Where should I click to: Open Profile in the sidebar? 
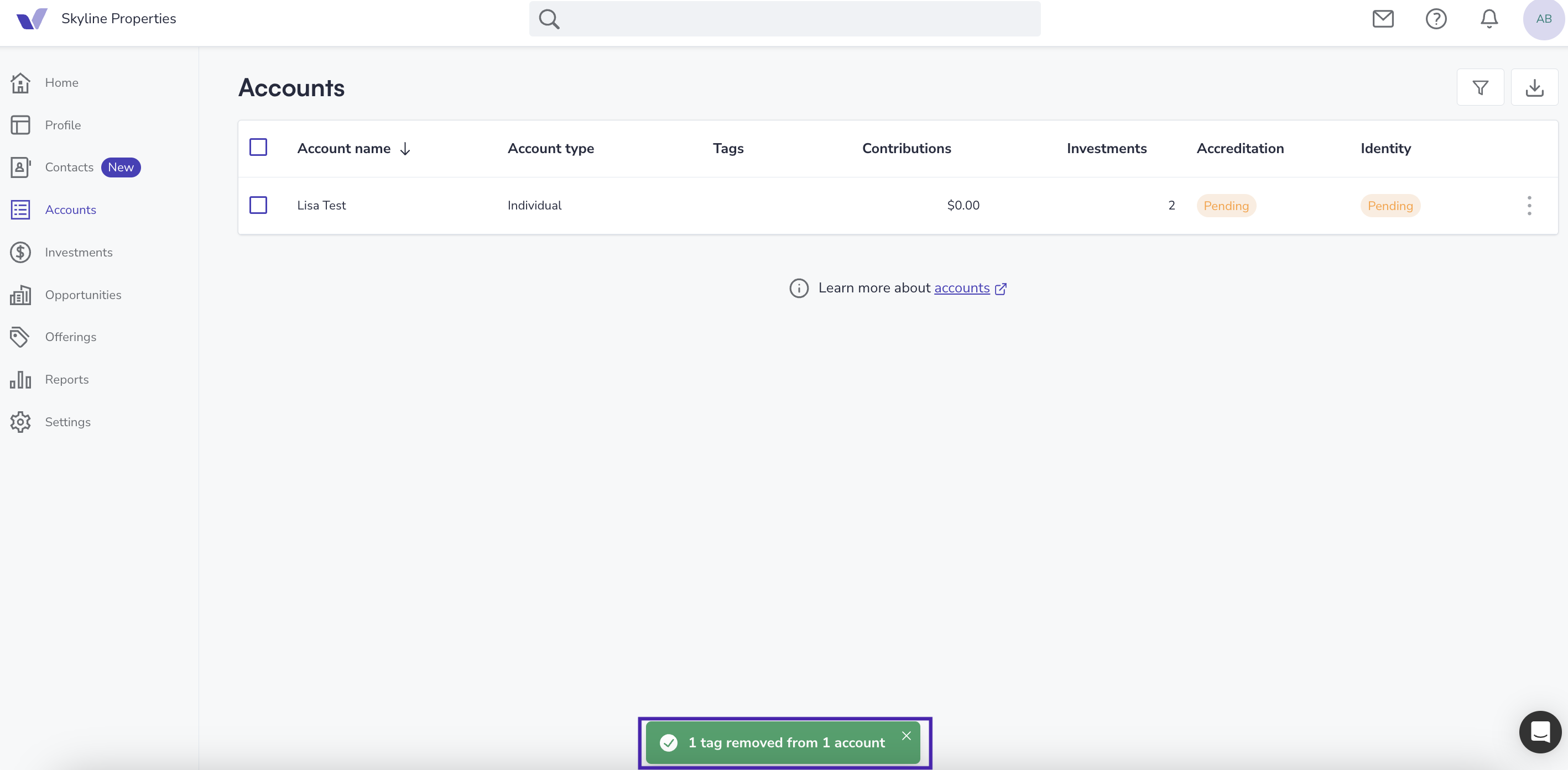pyautogui.click(x=62, y=125)
